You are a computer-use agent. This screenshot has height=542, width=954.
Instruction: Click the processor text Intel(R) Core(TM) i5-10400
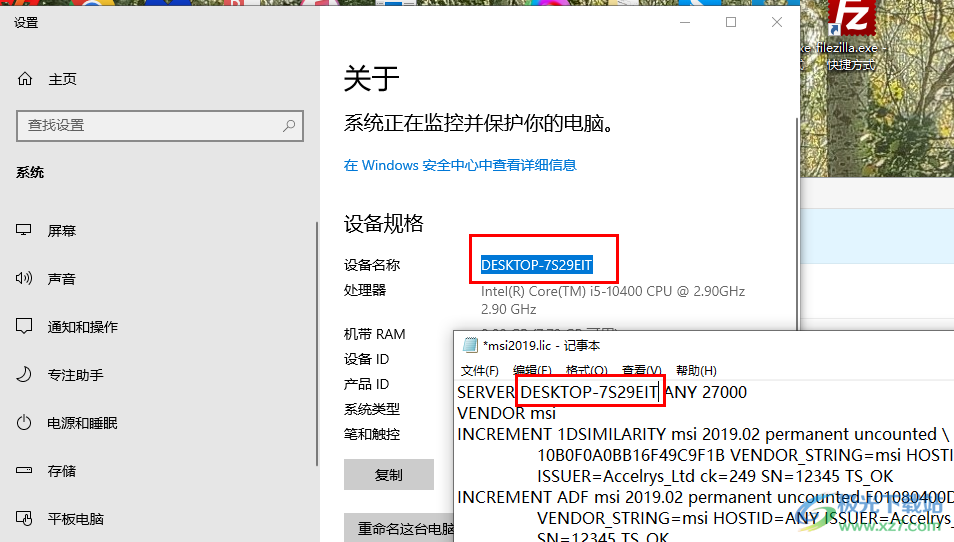click(x=613, y=291)
